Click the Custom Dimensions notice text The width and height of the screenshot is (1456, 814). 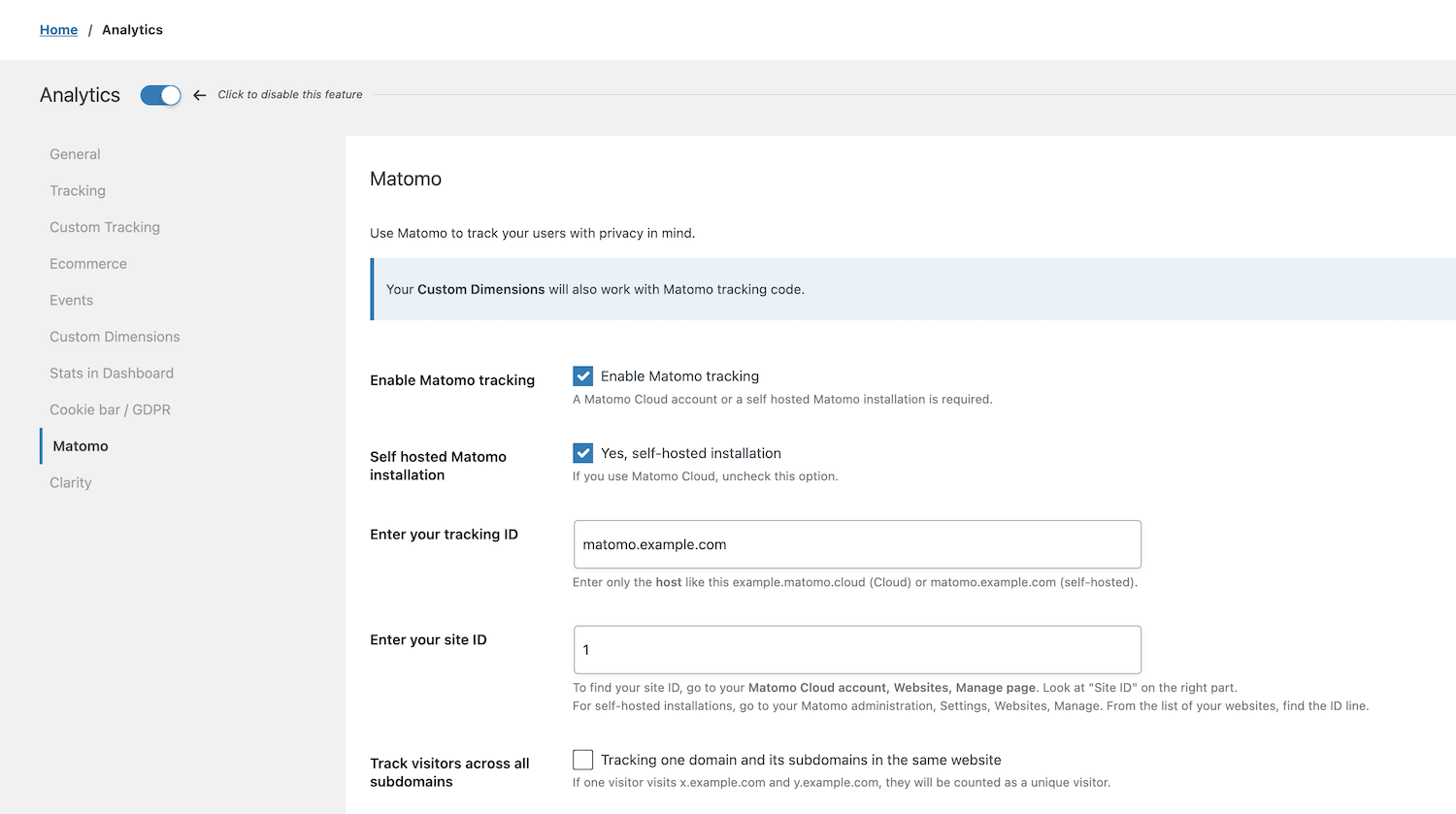(x=595, y=289)
